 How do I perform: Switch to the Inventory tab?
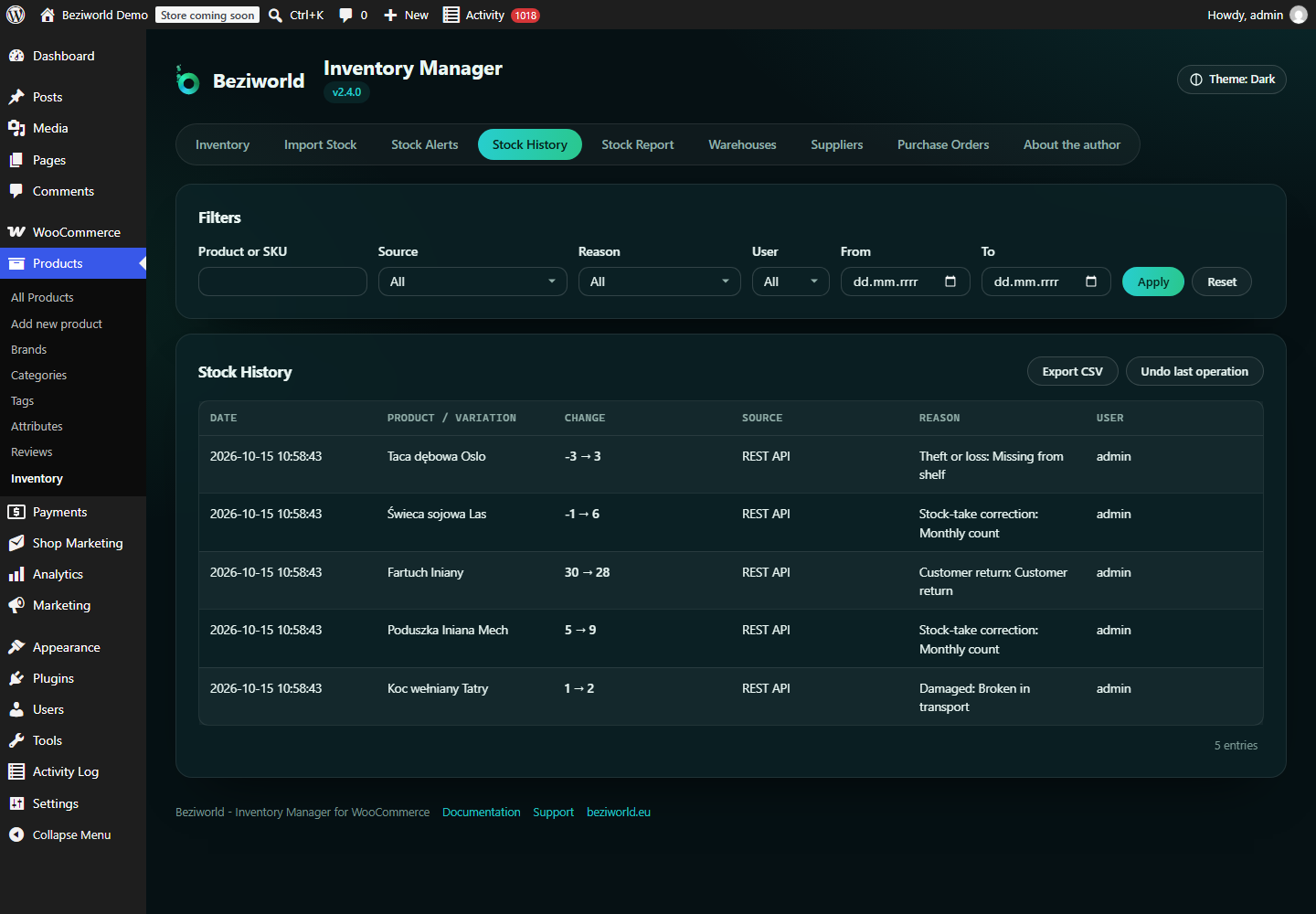point(222,144)
